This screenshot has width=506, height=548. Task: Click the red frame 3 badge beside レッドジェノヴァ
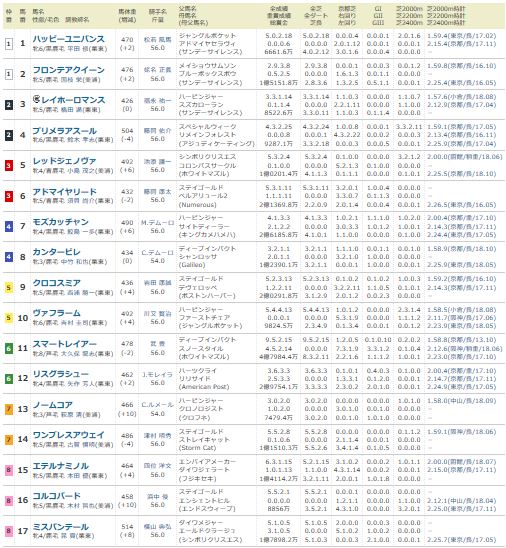[9, 165]
